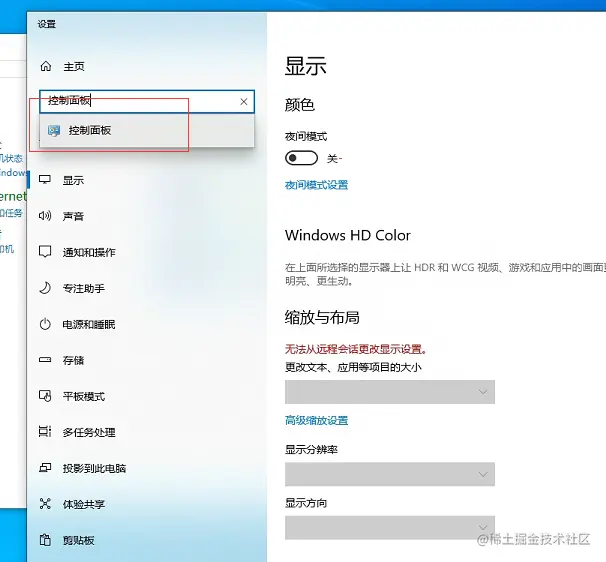This screenshot has height=562, width=606.
Task: Click the 设置 window title
Action: (47, 24)
